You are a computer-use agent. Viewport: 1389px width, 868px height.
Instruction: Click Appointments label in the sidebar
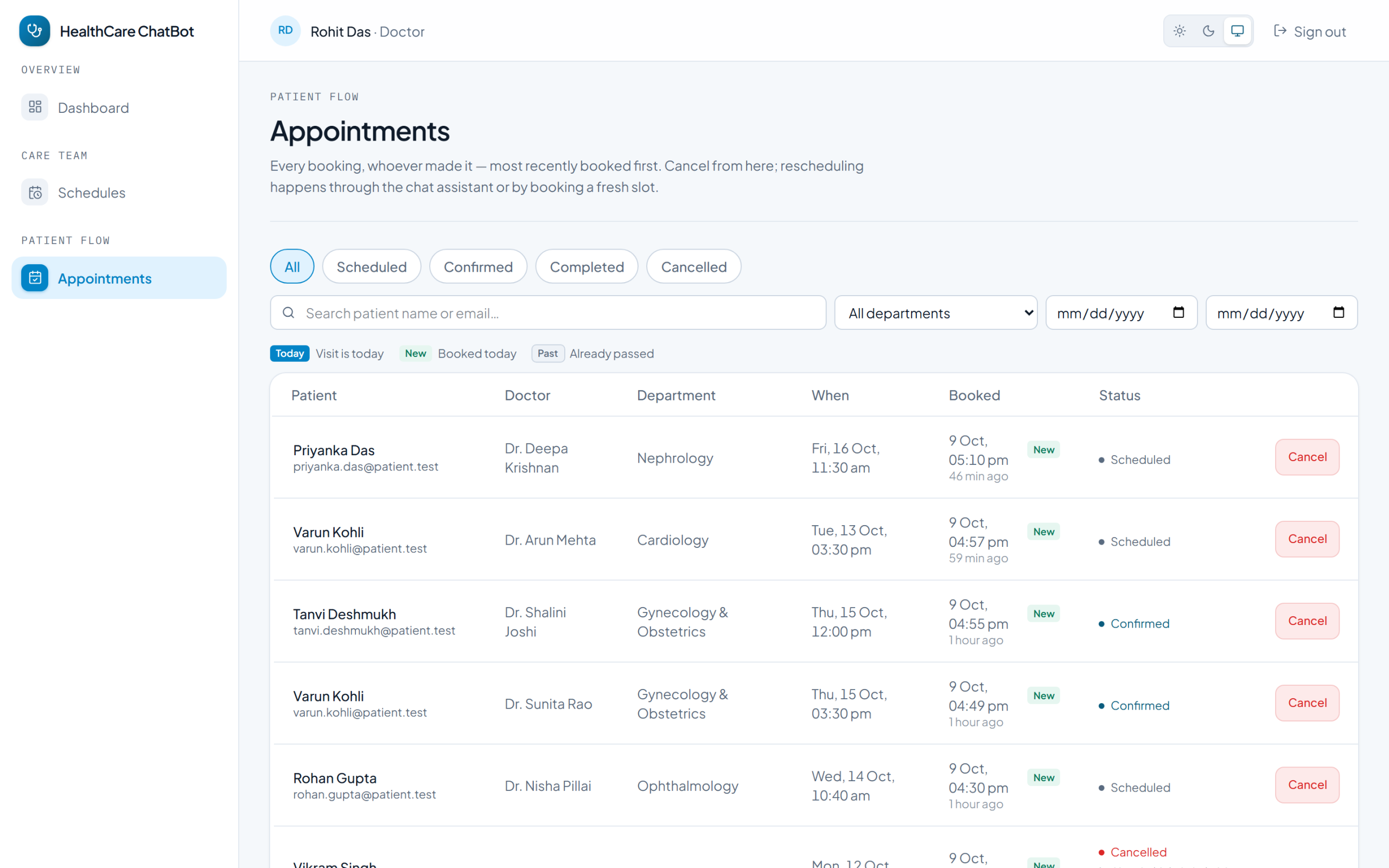pos(105,278)
